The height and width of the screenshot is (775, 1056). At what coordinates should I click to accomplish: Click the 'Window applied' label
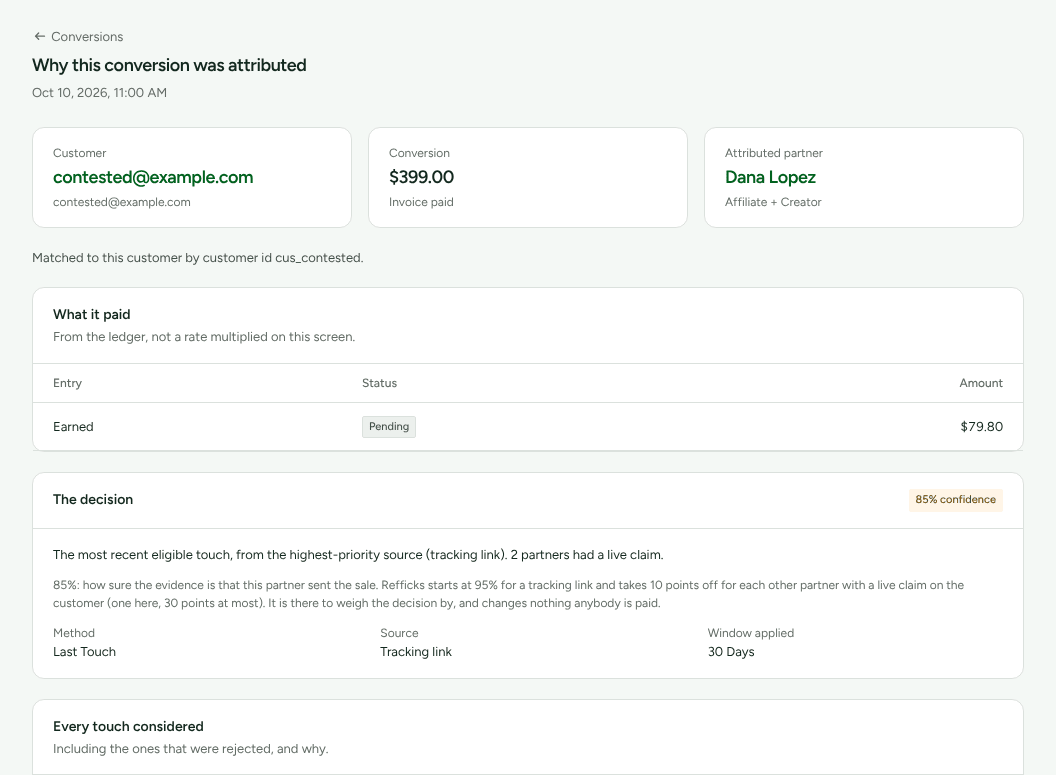750,633
